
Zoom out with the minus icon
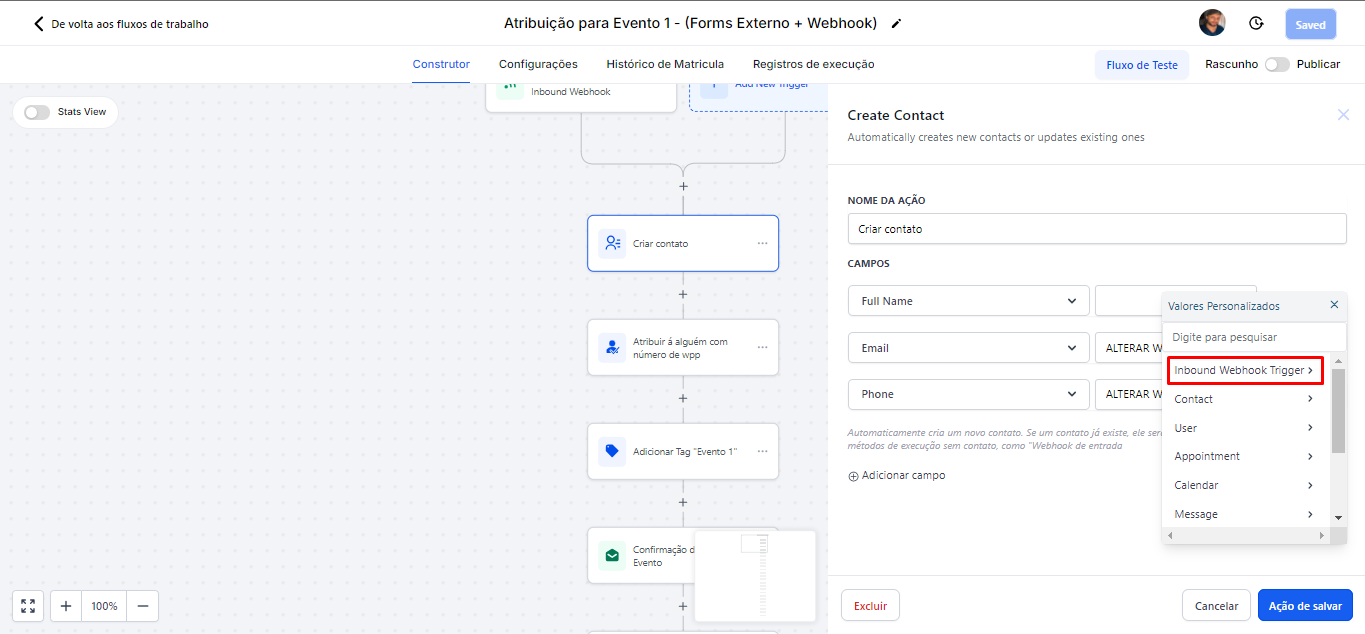pyautogui.click(x=143, y=606)
